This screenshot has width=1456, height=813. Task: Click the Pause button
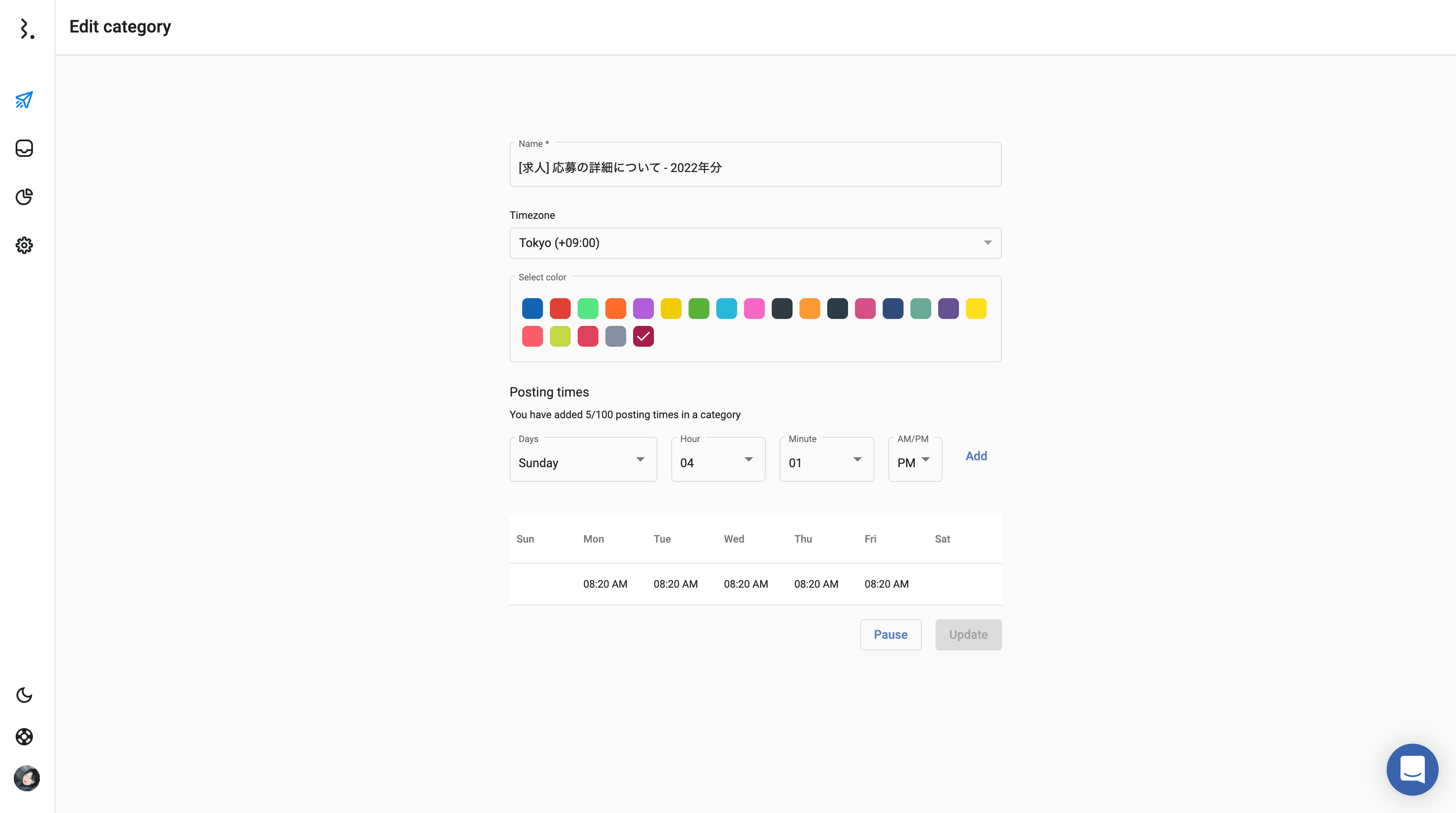890,634
